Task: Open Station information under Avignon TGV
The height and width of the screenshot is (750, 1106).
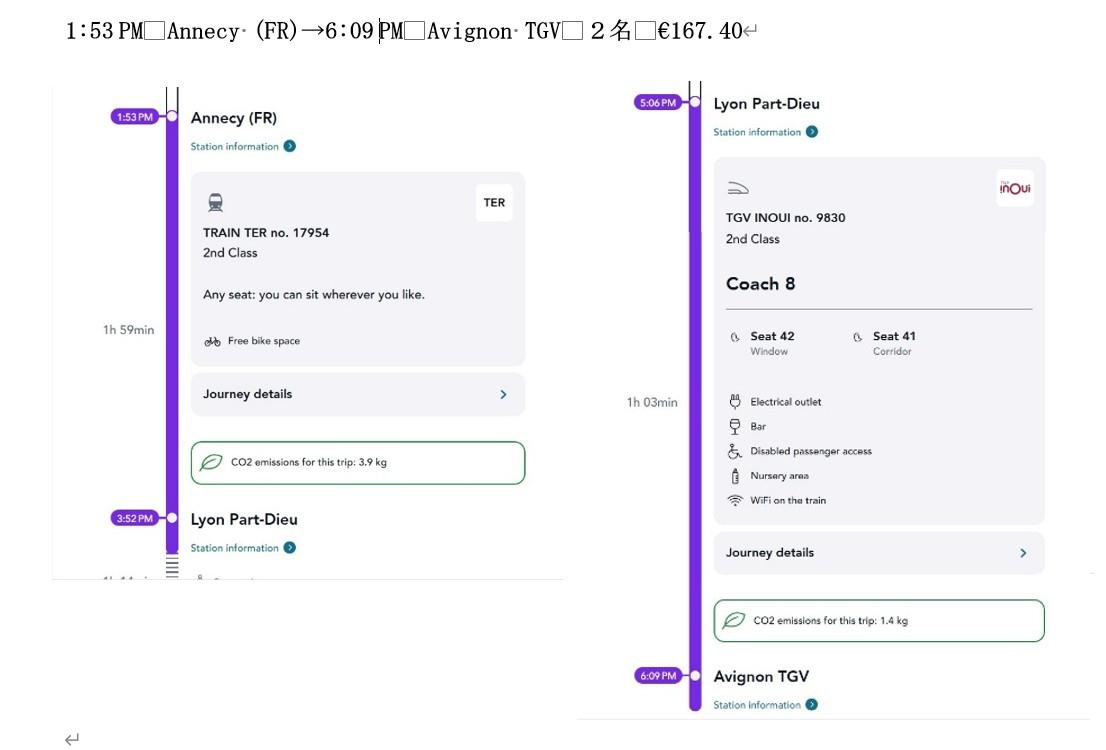Action: [765, 705]
